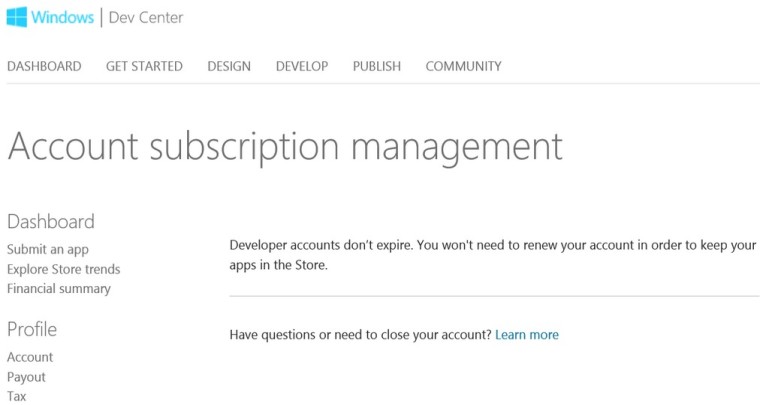The width and height of the screenshot is (760, 405).
Task: Go to Dev Center home text
Action: tap(146, 17)
